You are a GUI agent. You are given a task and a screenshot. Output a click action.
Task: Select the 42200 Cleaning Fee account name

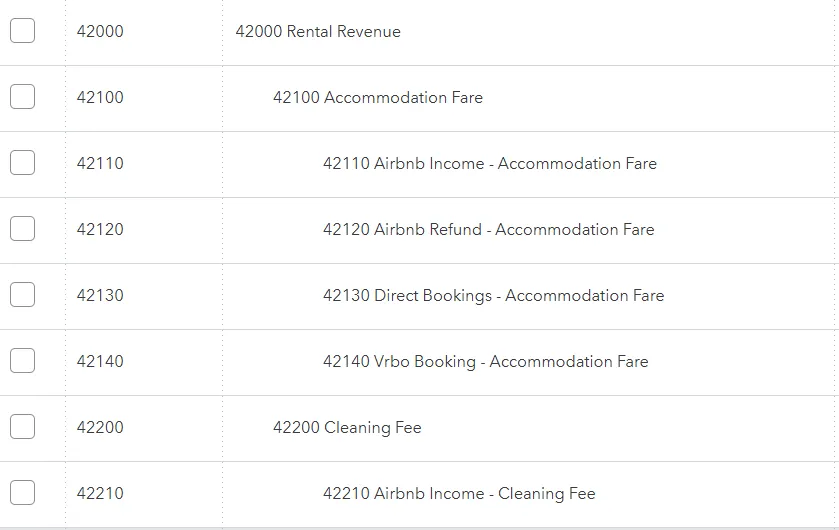347,428
